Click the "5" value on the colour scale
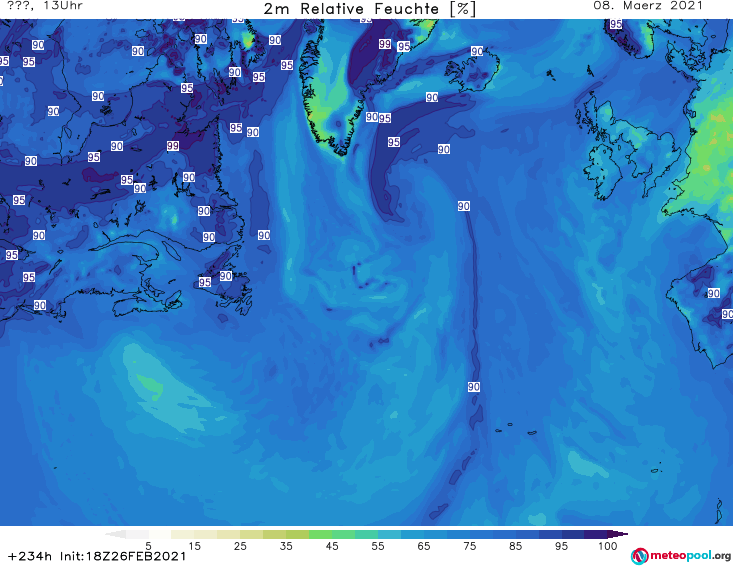The image size is (733, 566). [148, 546]
